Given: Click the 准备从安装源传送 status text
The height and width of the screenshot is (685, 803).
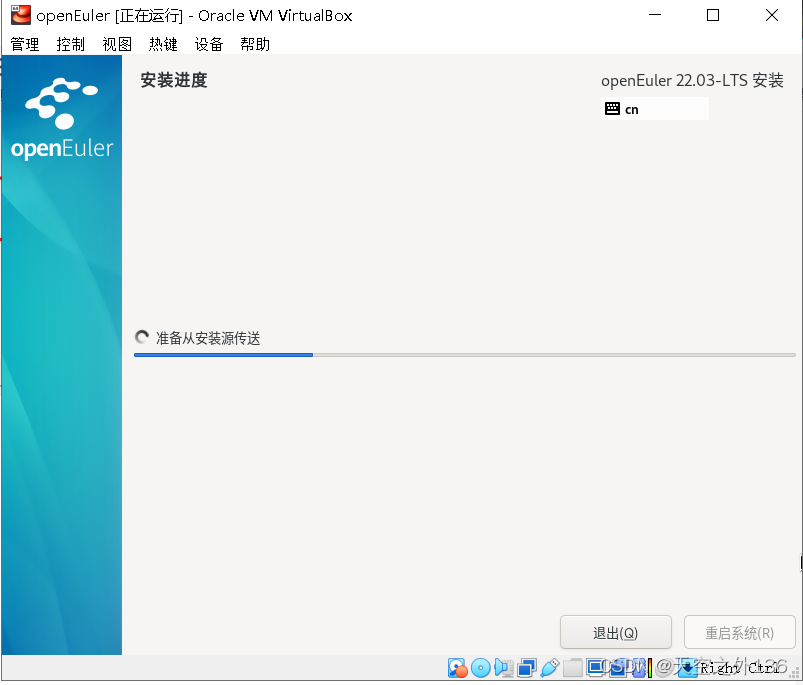Looking at the screenshot, I should click(208, 338).
